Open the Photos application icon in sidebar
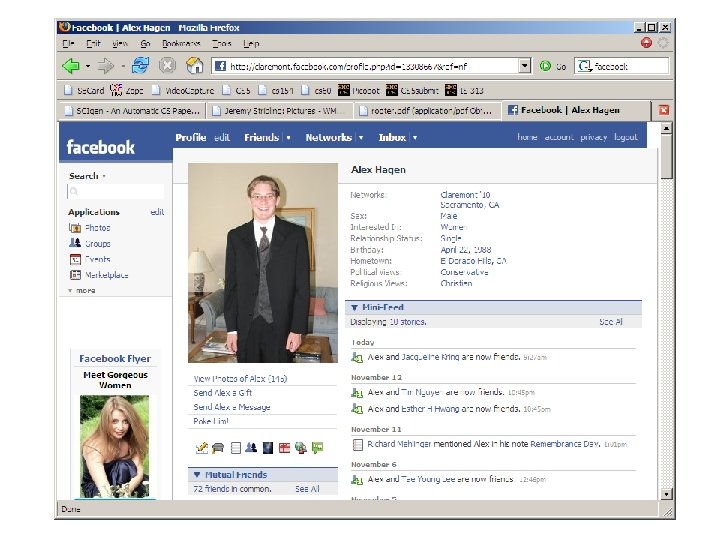 pos(74,228)
